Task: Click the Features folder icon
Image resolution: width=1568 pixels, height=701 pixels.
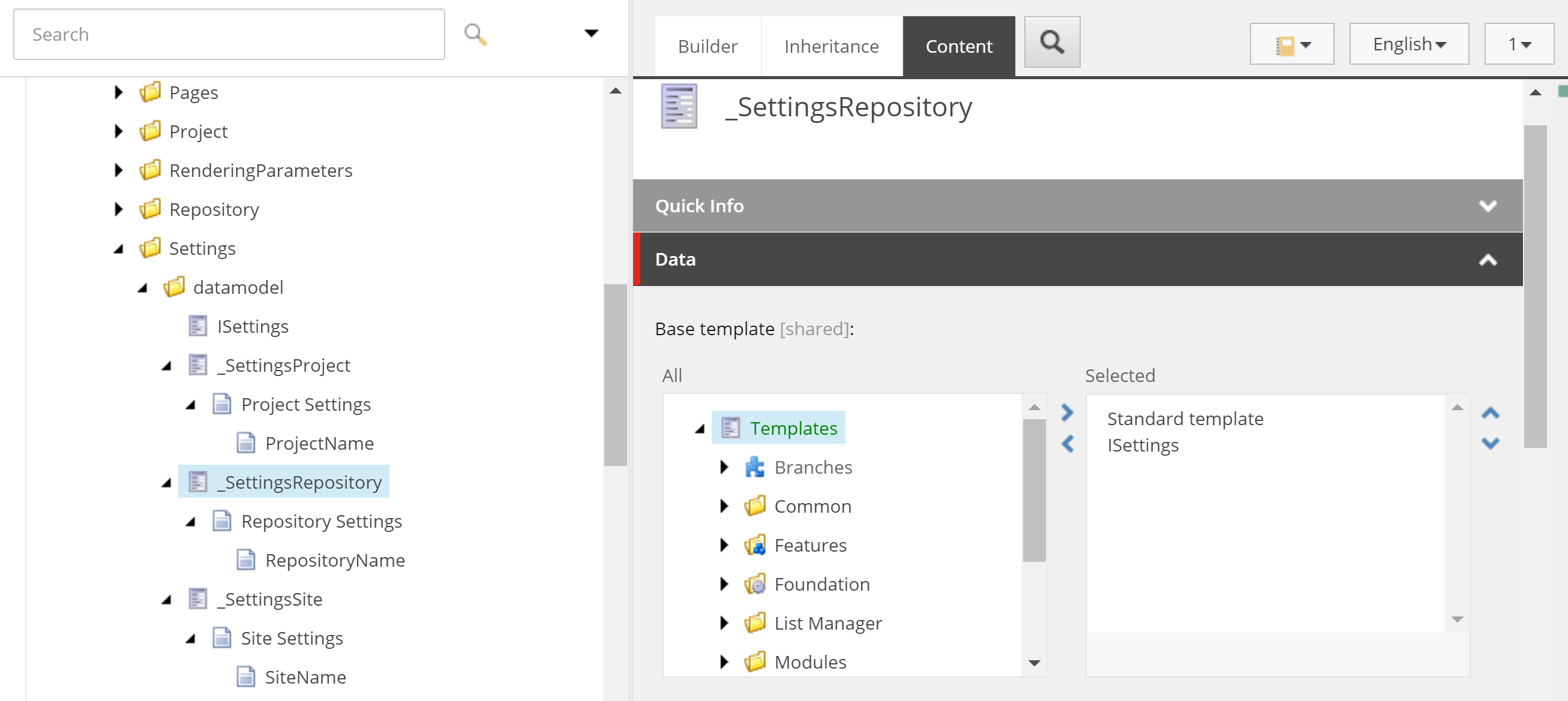Action: [755, 545]
